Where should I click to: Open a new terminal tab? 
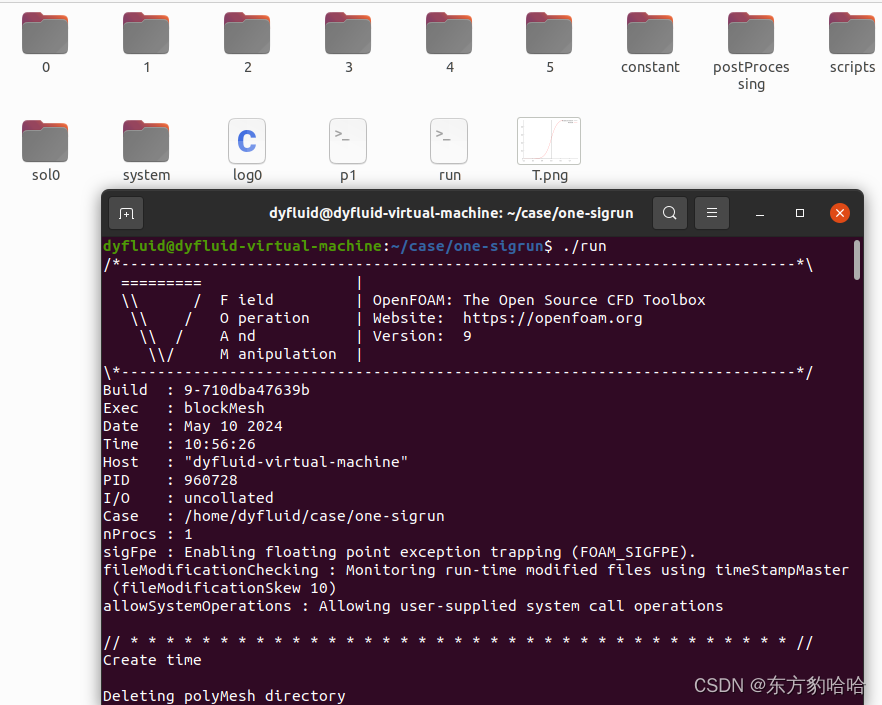click(x=126, y=213)
